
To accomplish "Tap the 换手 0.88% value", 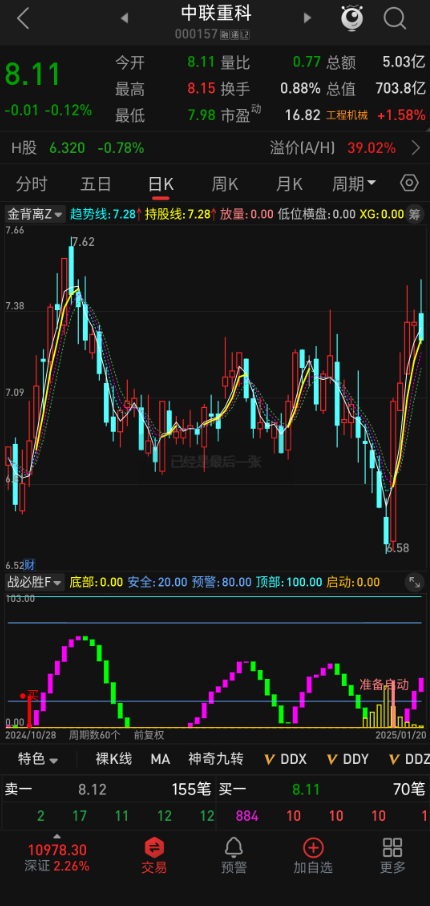I will (x=300, y=88).
